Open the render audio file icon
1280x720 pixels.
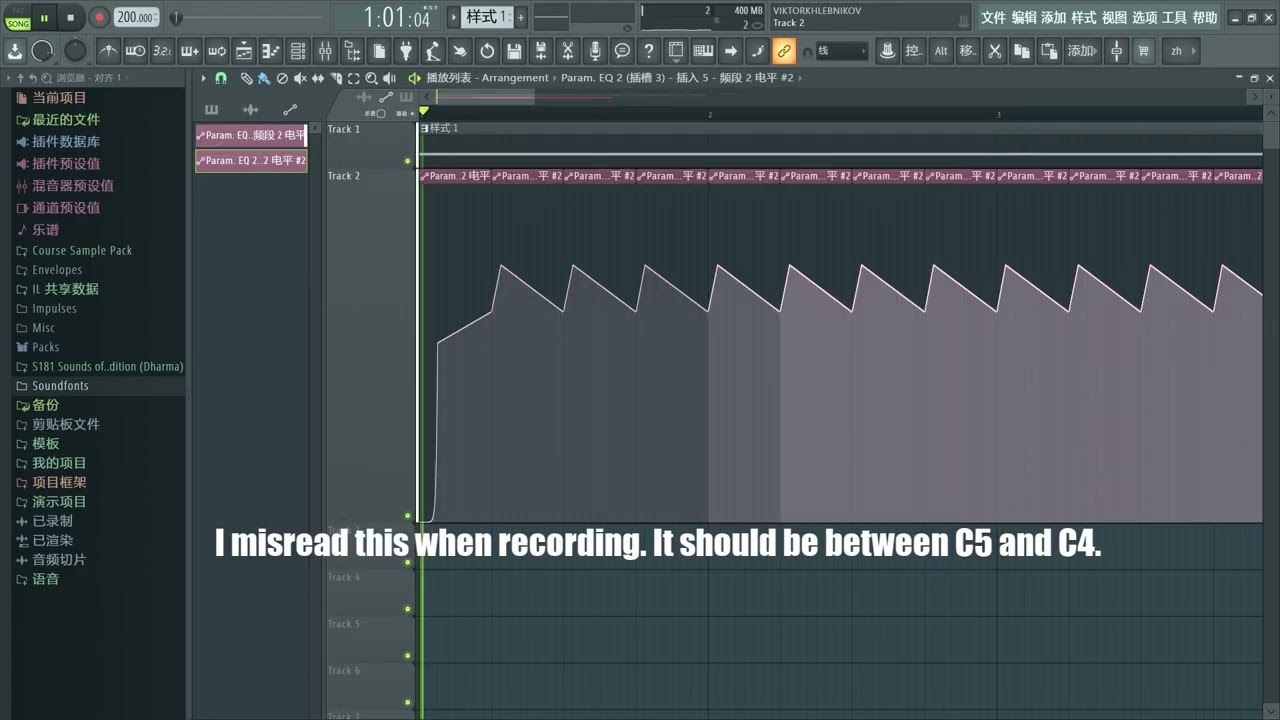coord(541,51)
